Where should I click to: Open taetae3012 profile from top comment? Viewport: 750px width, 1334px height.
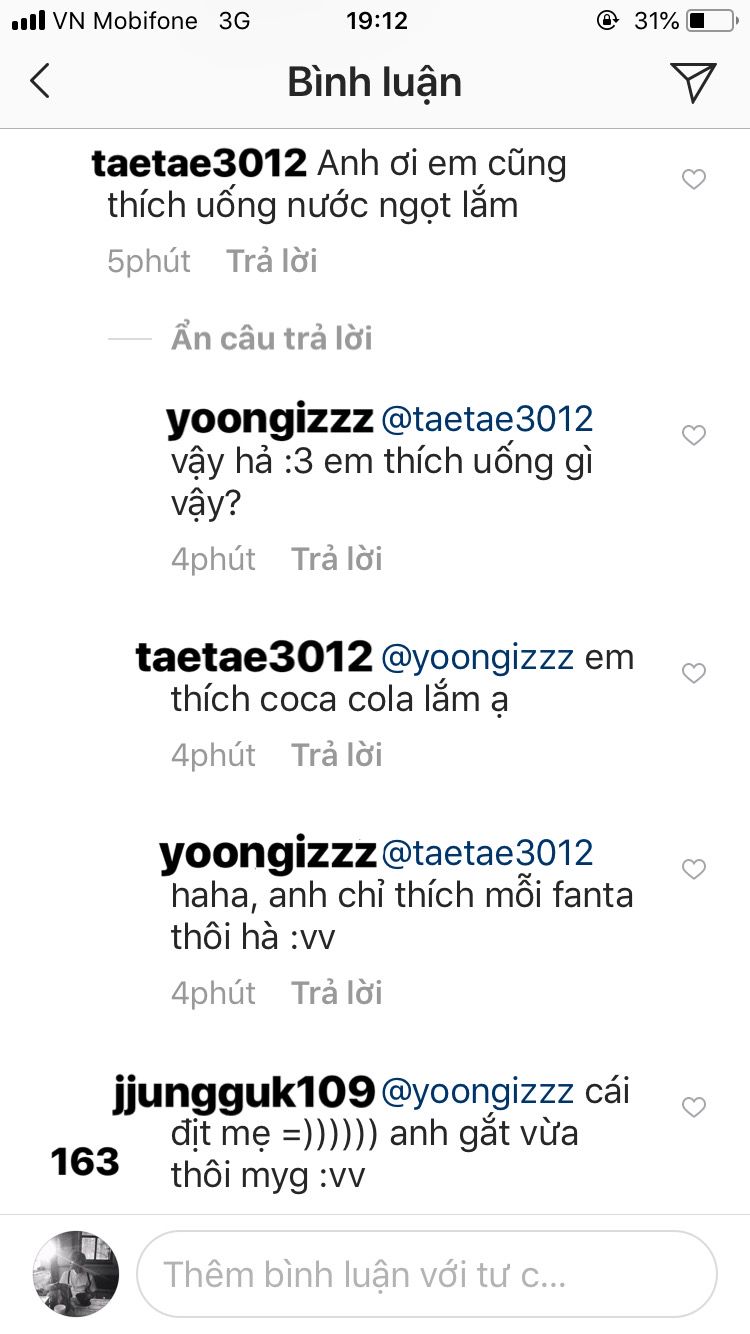(x=199, y=163)
